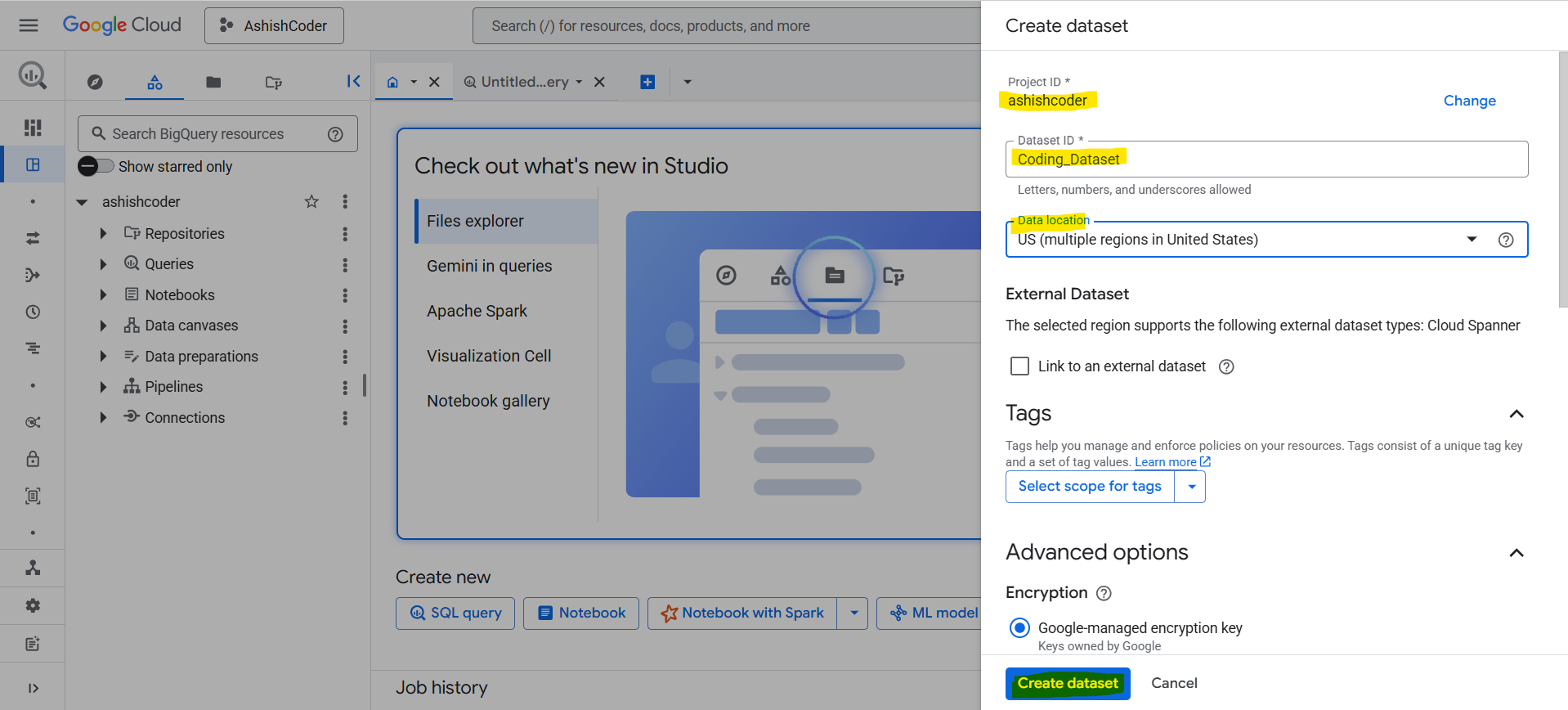The width and height of the screenshot is (1568, 710).
Task: Expand the Repositories tree node
Action: click(103, 234)
